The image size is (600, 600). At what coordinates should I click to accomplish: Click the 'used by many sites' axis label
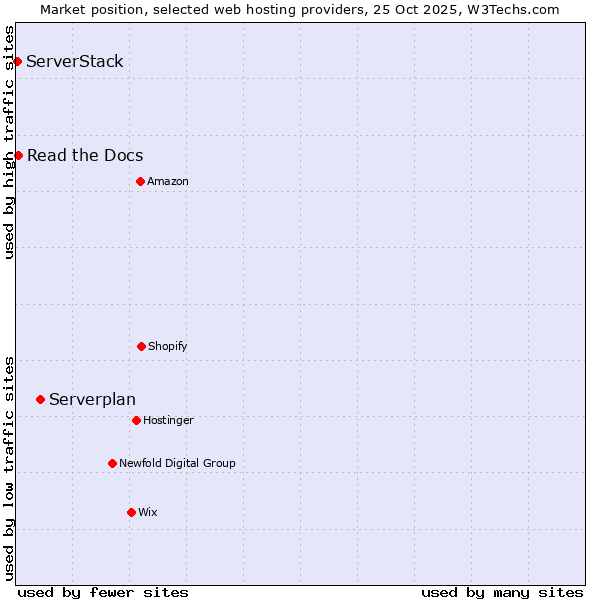click(502, 592)
